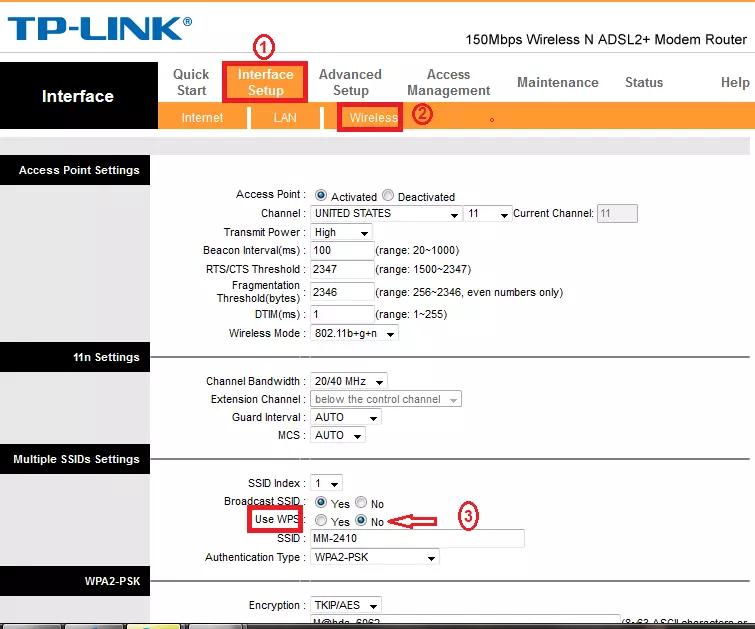Click the Beacon Interval input field

[342, 250]
